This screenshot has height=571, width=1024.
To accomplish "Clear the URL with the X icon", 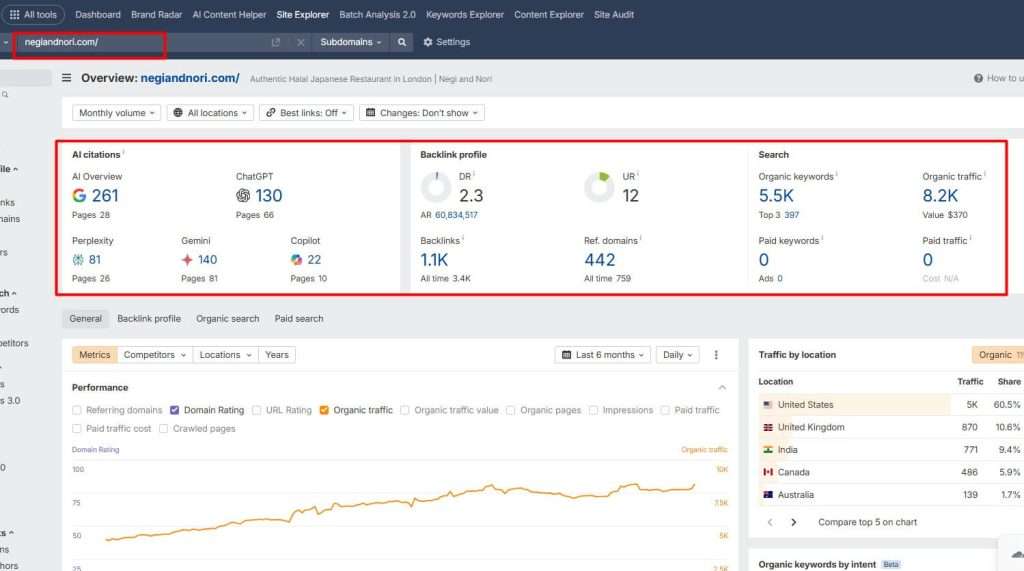I will (300, 42).
